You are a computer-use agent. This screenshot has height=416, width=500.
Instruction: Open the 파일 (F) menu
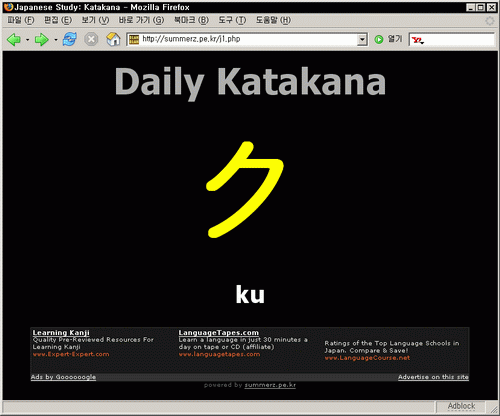click(x=21, y=20)
